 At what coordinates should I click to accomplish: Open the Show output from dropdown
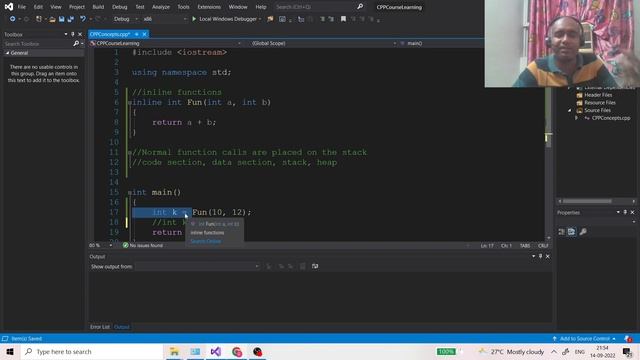[x=197, y=267]
